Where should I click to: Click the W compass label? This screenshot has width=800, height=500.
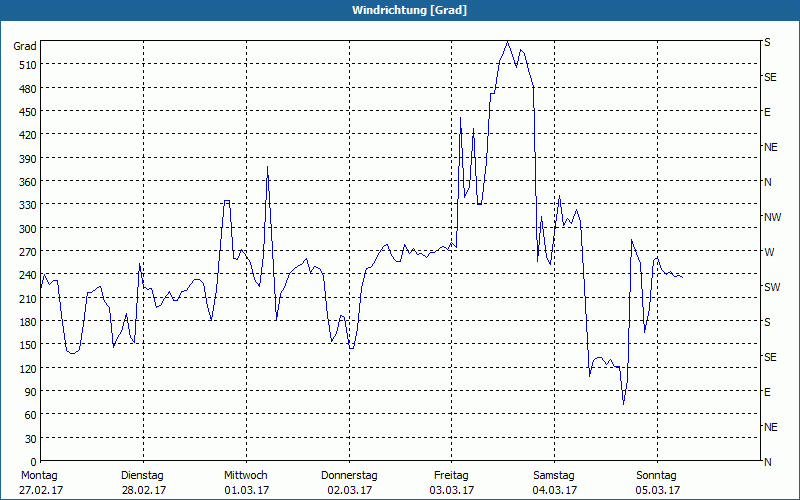[768, 252]
